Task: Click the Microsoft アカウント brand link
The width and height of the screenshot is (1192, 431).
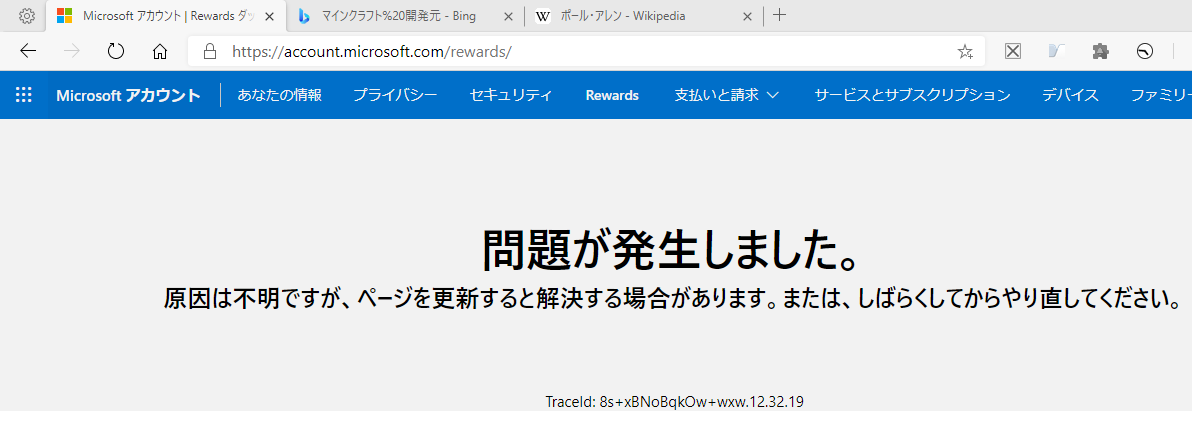Action: (x=128, y=95)
